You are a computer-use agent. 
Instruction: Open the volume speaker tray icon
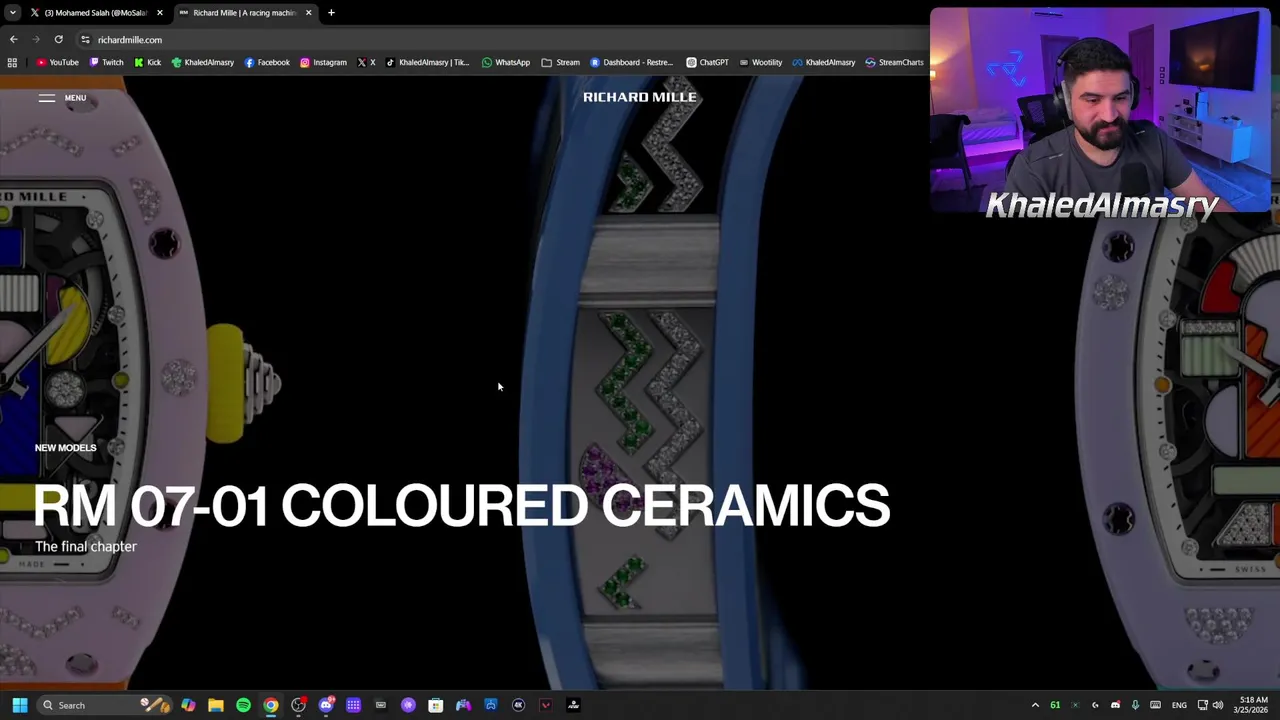click(1218, 705)
